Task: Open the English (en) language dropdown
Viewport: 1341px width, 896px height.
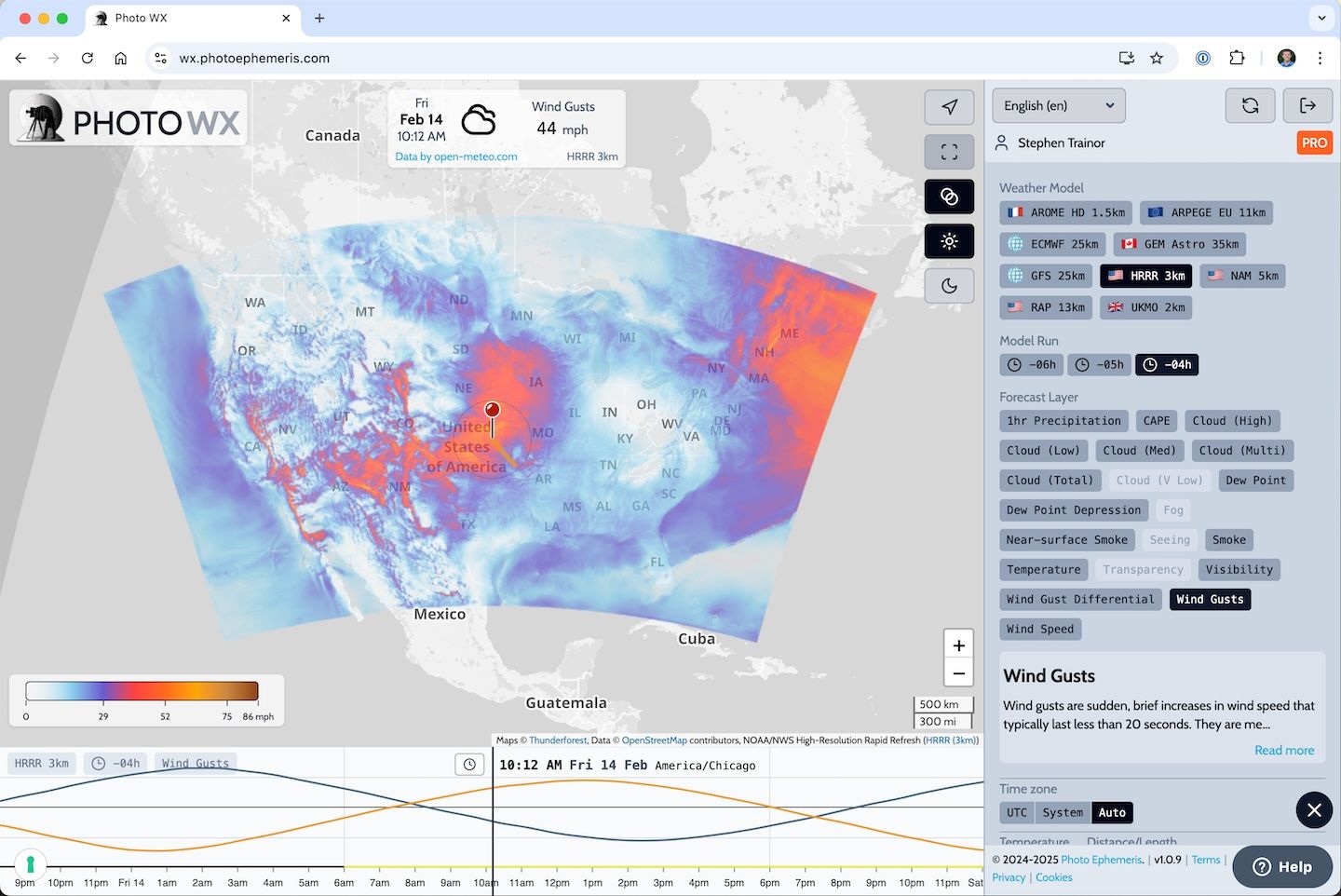Action: (1059, 105)
